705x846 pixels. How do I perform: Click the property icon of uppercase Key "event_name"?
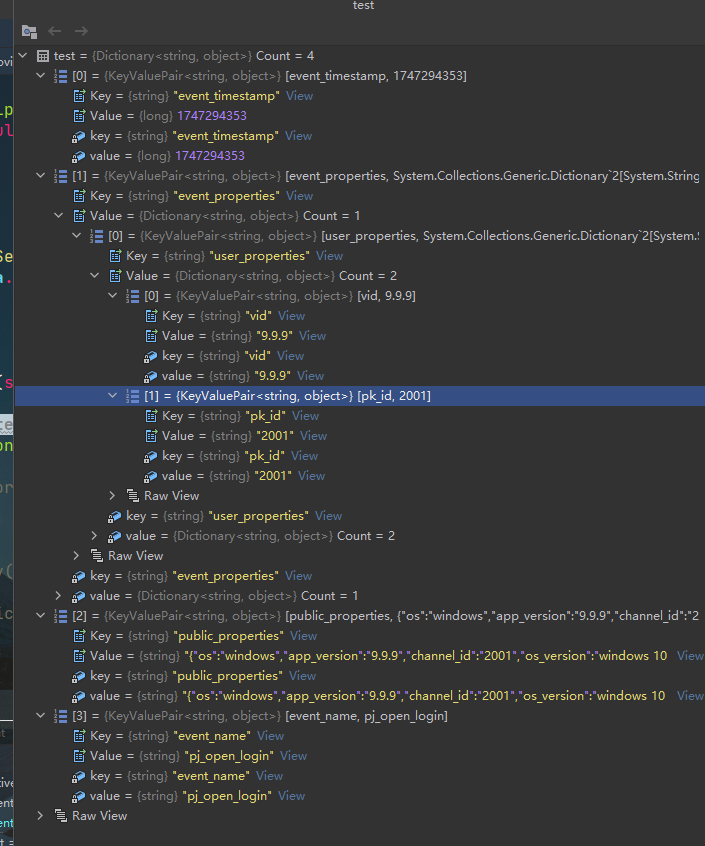79,736
